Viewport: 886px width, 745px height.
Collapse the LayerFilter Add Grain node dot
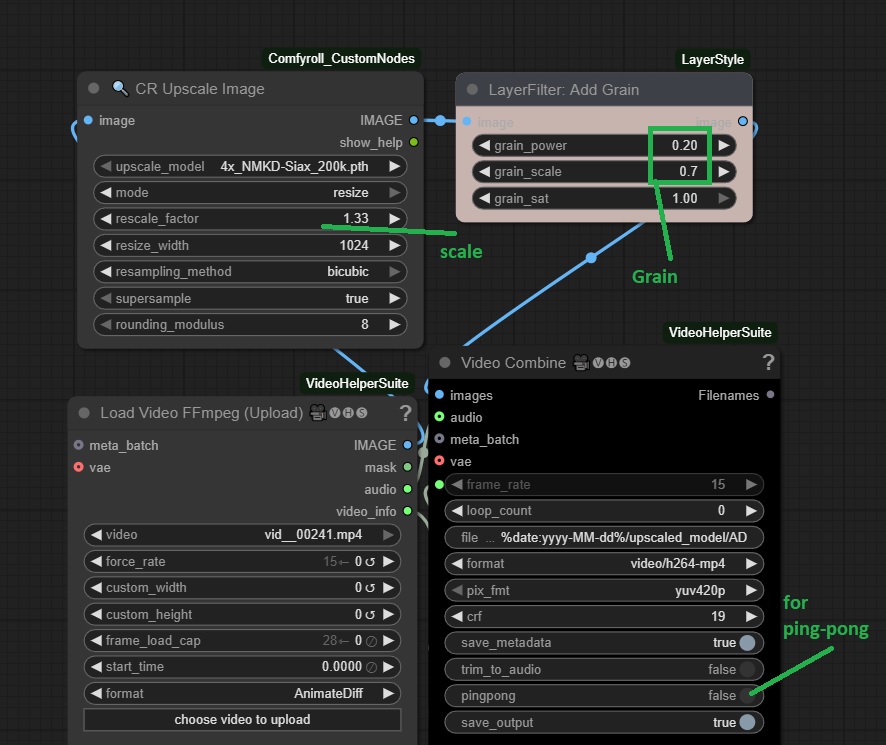pos(471,89)
